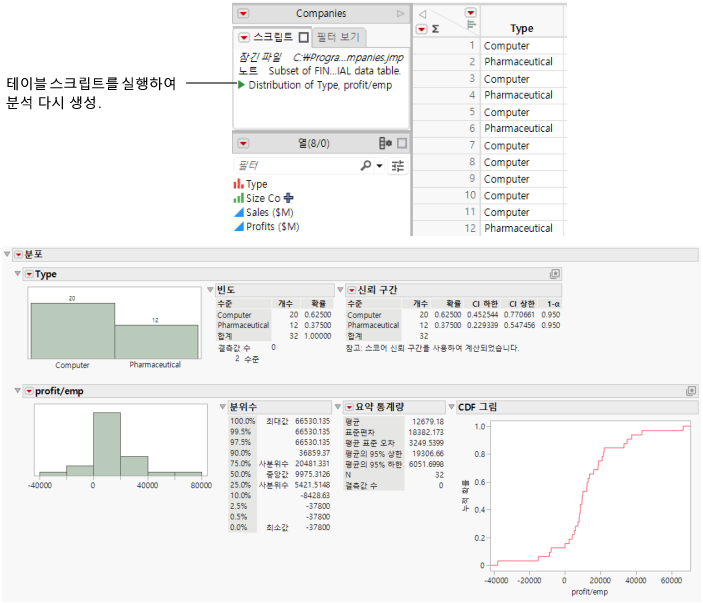Viewport: 703px width, 603px height.
Task: Open the 열(8/0) columns red triangle menu
Action: pos(243,143)
